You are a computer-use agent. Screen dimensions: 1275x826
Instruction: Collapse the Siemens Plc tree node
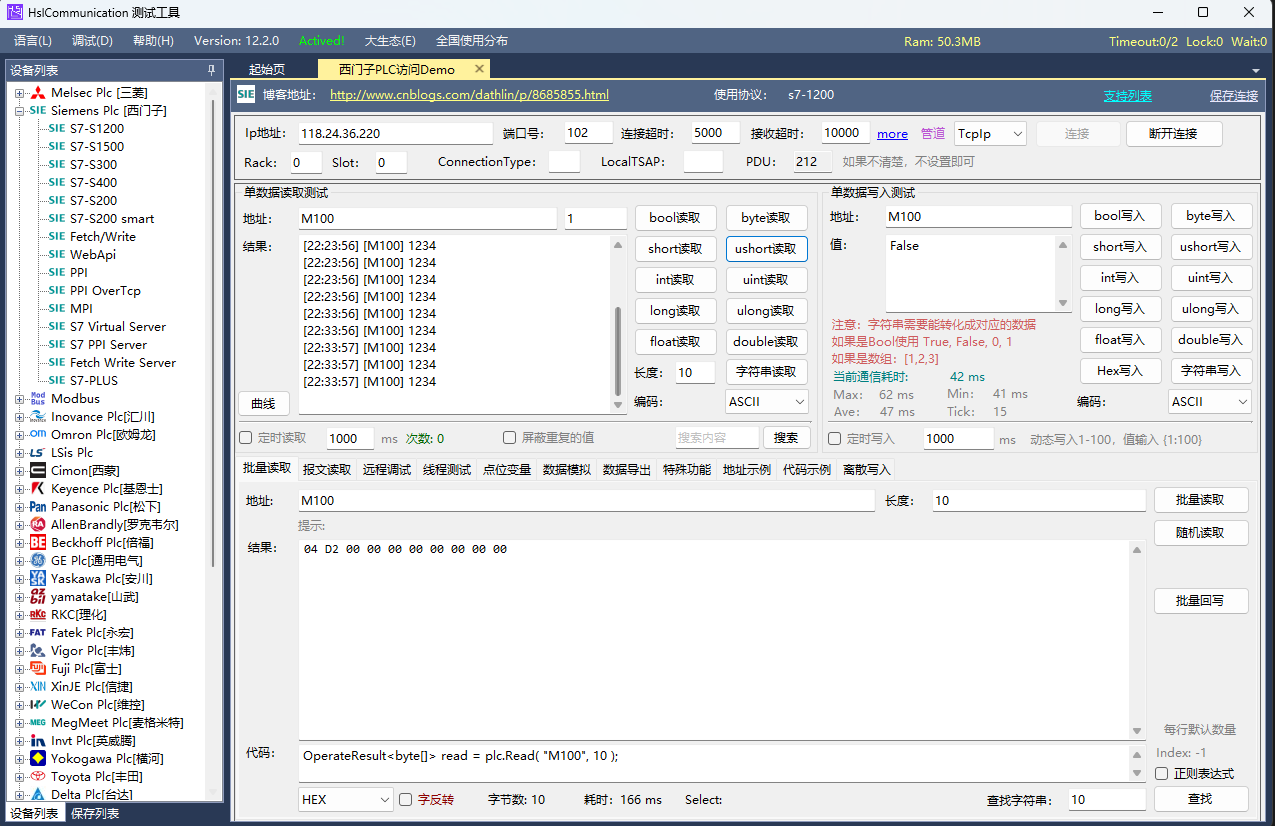[x=19, y=111]
